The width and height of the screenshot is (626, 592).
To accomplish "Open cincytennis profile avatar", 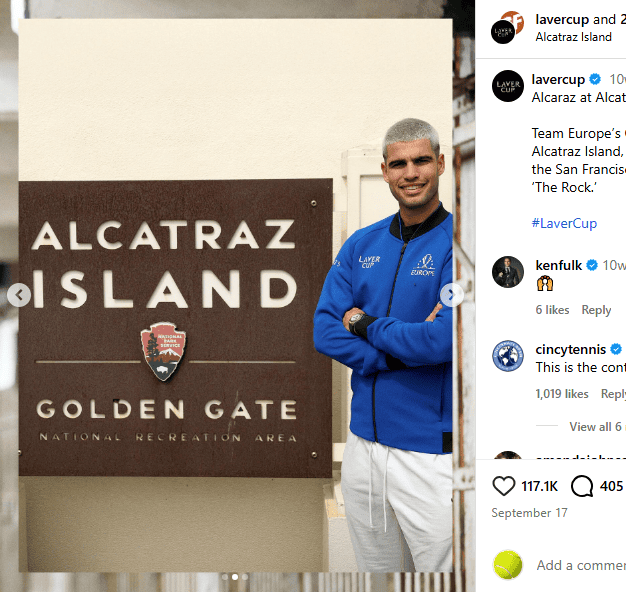I will [x=507, y=356].
